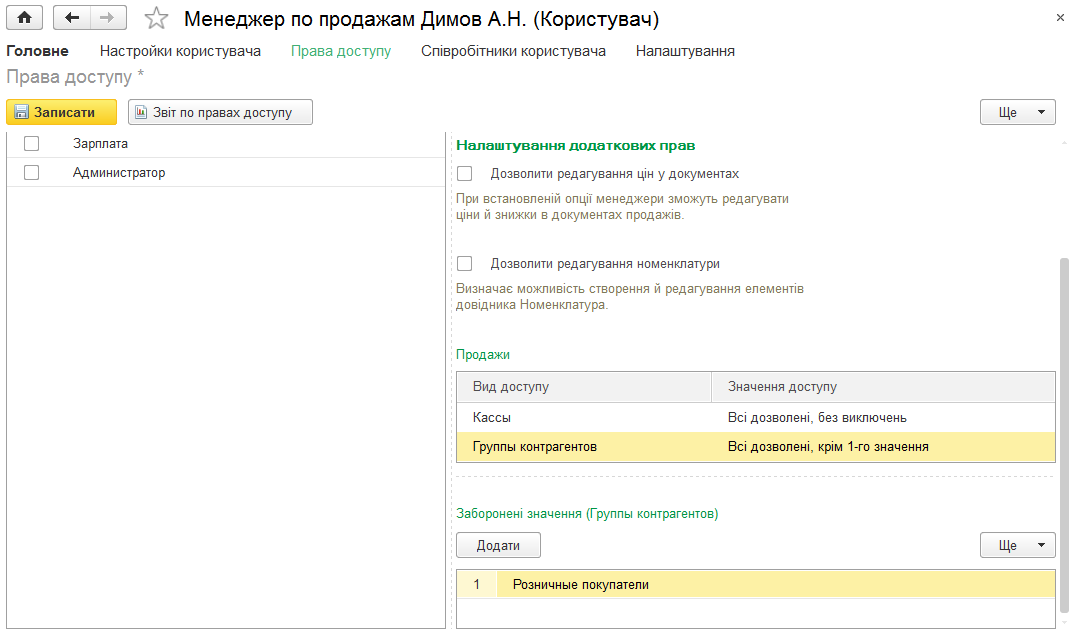Viewport: 1076px width, 634px height.
Task: Open the Права доступу tab
Action: tap(341, 51)
